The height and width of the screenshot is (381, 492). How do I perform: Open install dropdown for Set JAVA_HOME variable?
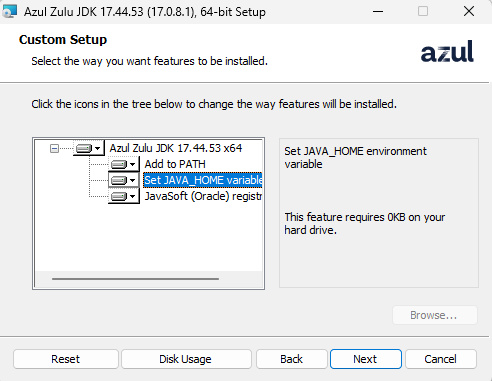pyautogui.click(x=123, y=180)
